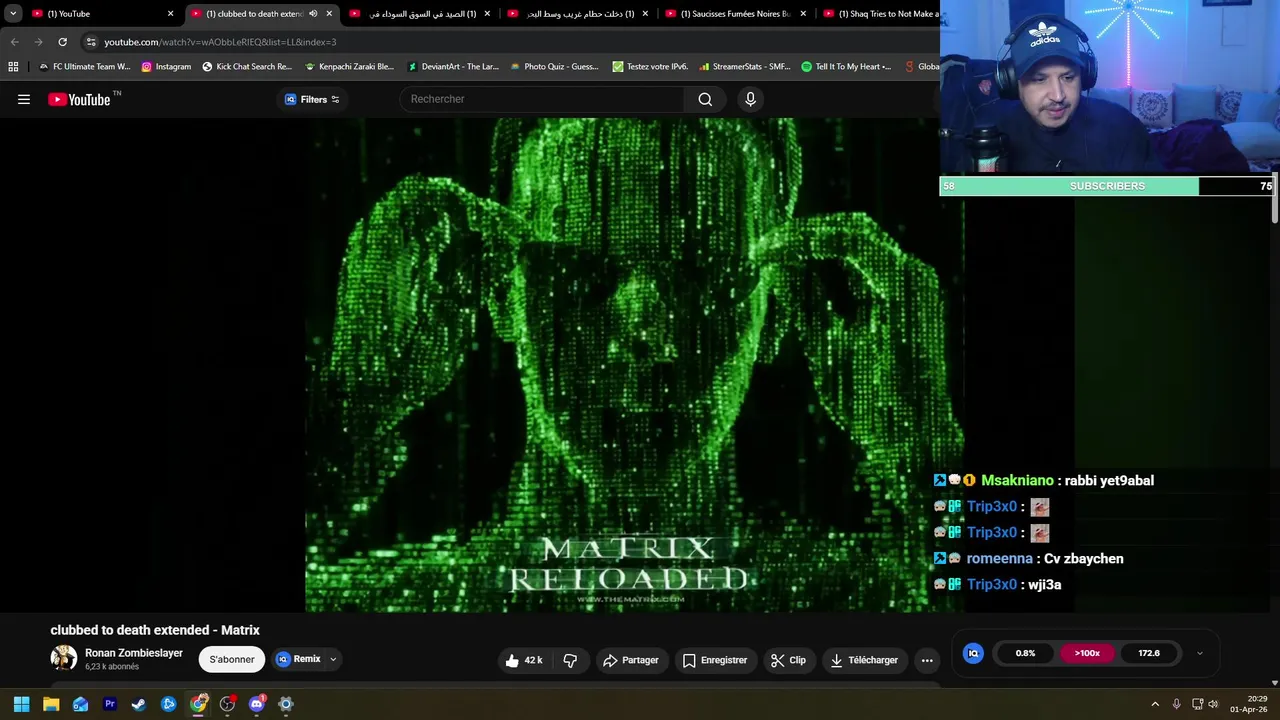Open the Partager share dialog
The height and width of the screenshot is (720, 1280).
tap(631, 660)
